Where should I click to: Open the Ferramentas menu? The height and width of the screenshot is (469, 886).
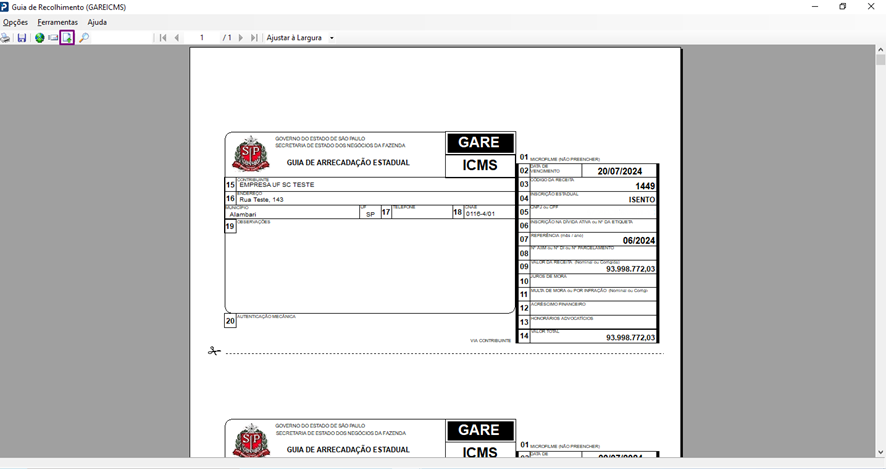58,23
